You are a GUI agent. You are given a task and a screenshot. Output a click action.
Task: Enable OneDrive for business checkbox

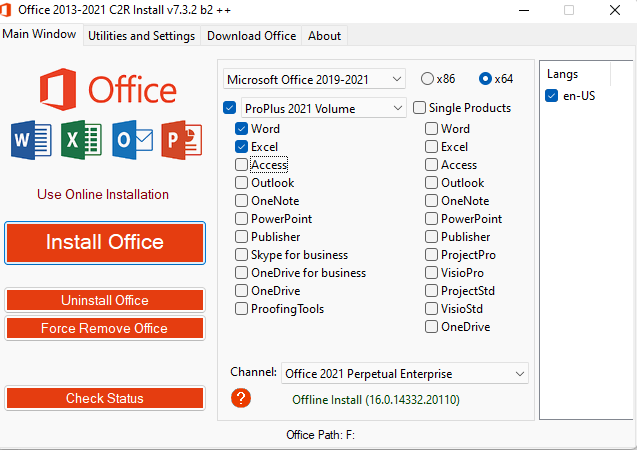[x=241, y=273]
